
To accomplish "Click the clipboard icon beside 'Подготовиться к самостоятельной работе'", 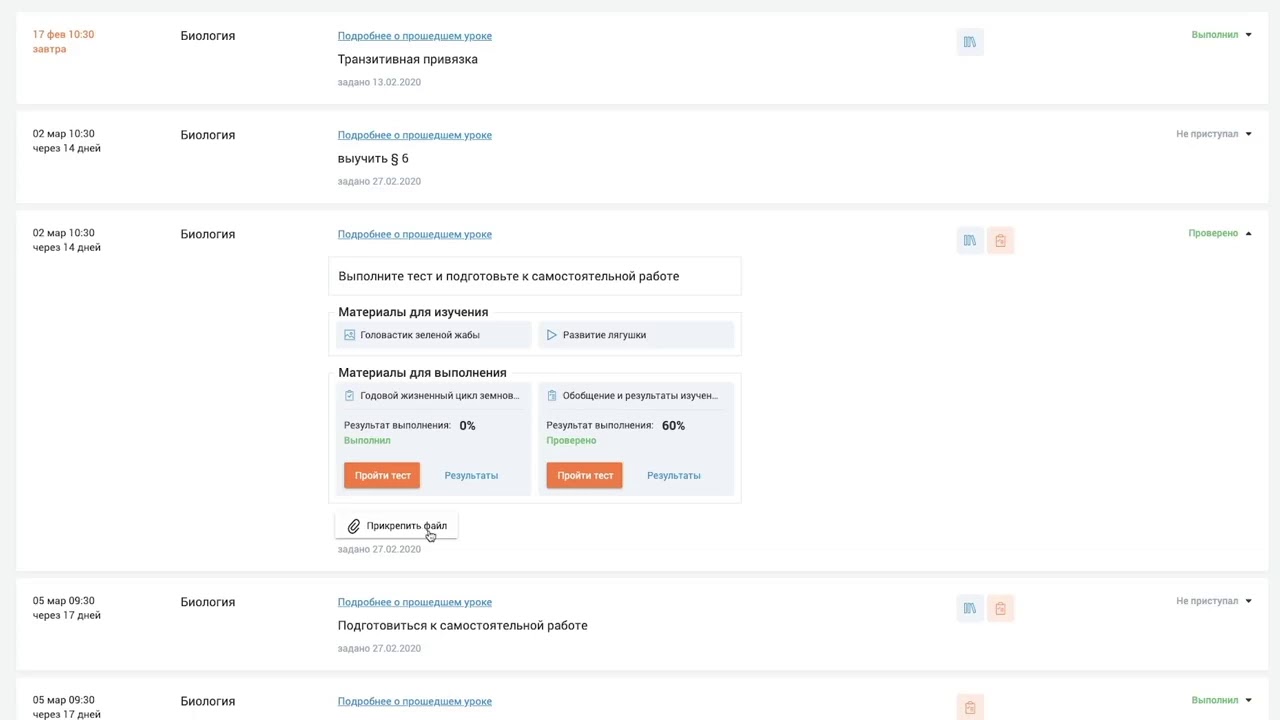I will tap(1000, 608).
